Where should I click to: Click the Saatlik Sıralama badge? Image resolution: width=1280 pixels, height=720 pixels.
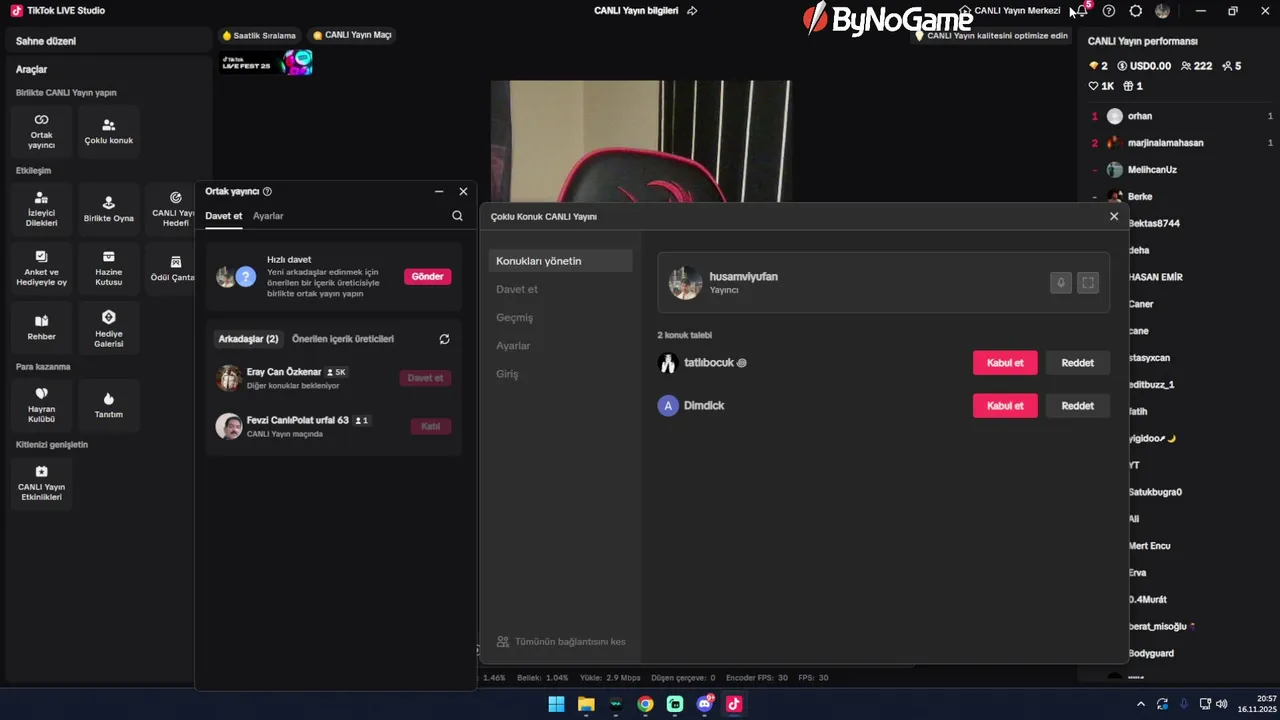tap(259, 35)
